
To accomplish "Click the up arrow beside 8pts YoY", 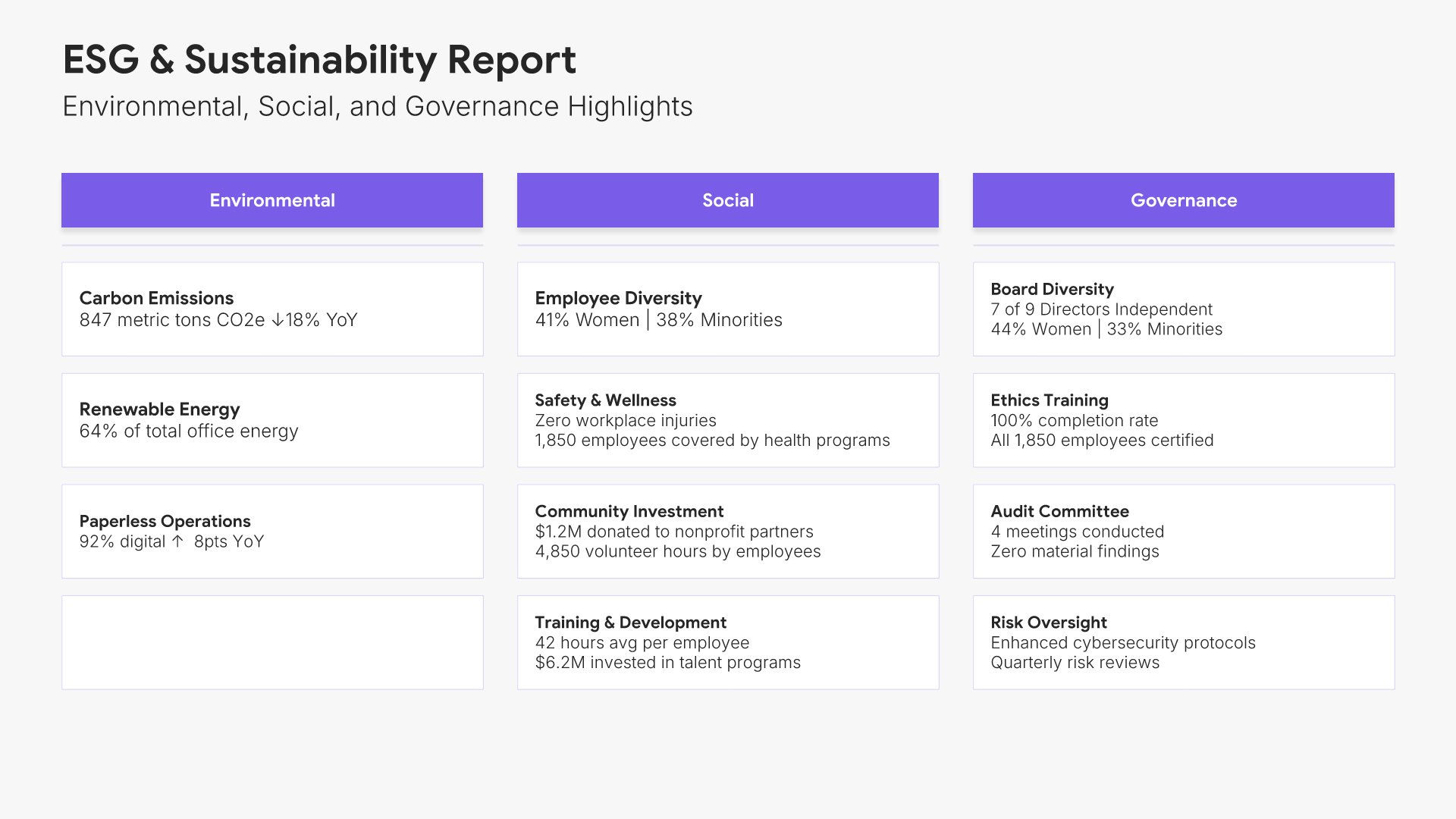I will click(177, 541).
